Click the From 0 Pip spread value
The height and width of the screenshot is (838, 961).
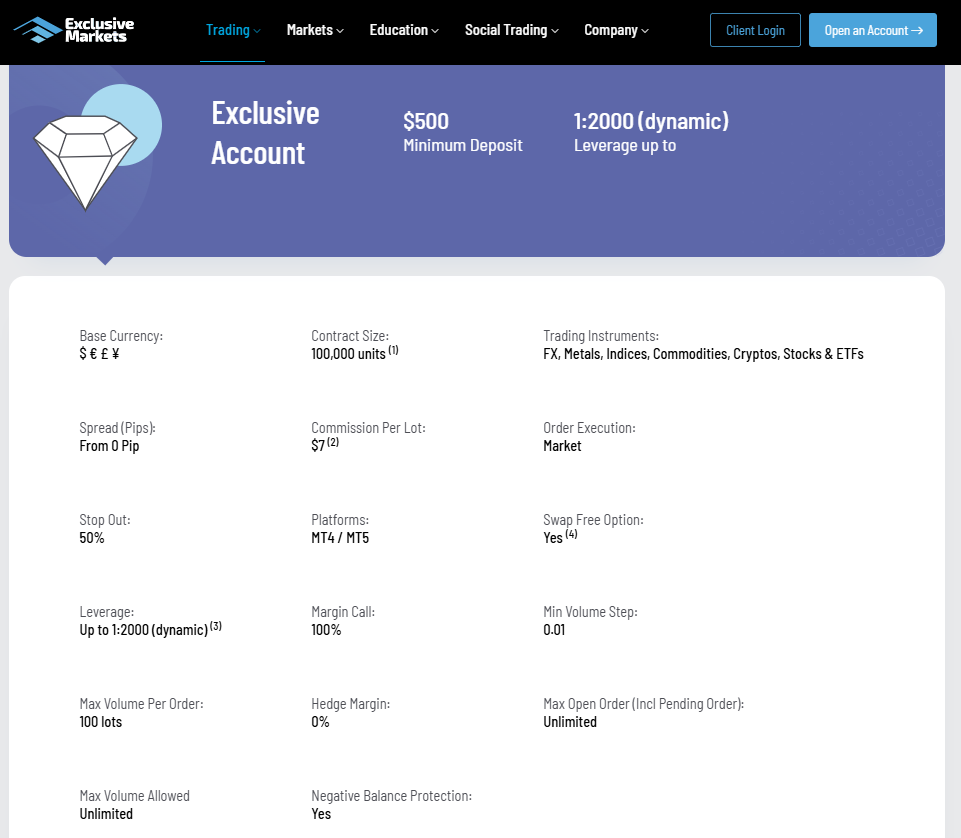[109, 446]
